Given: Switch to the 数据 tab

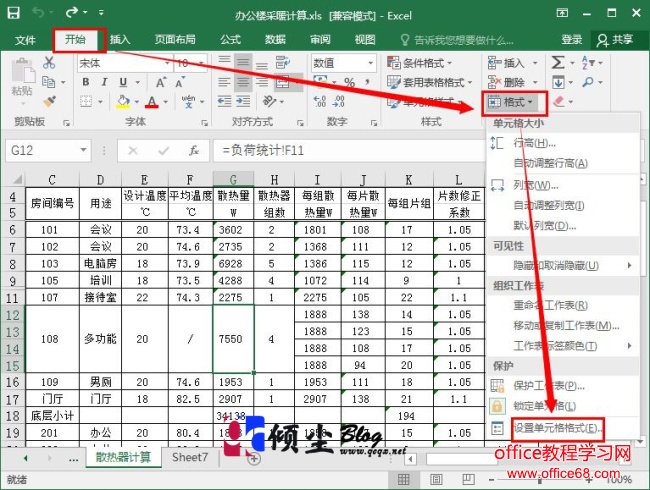Looking at the screenshot, I should tap(275, 40).
